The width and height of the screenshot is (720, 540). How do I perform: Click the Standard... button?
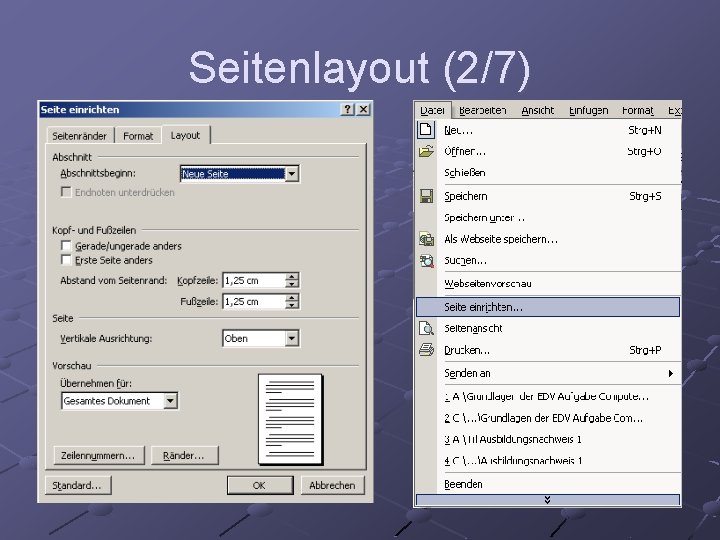point(78,485)
